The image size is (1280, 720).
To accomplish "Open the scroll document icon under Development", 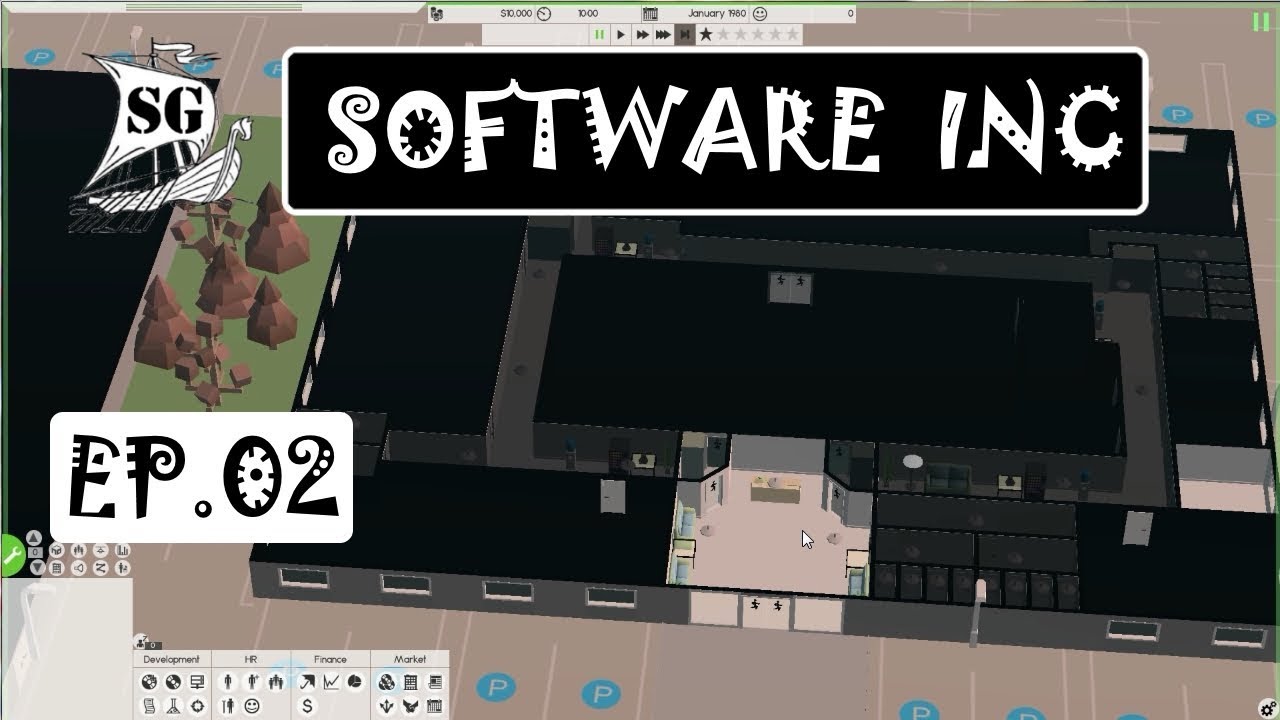I will [x=149, y=706].
